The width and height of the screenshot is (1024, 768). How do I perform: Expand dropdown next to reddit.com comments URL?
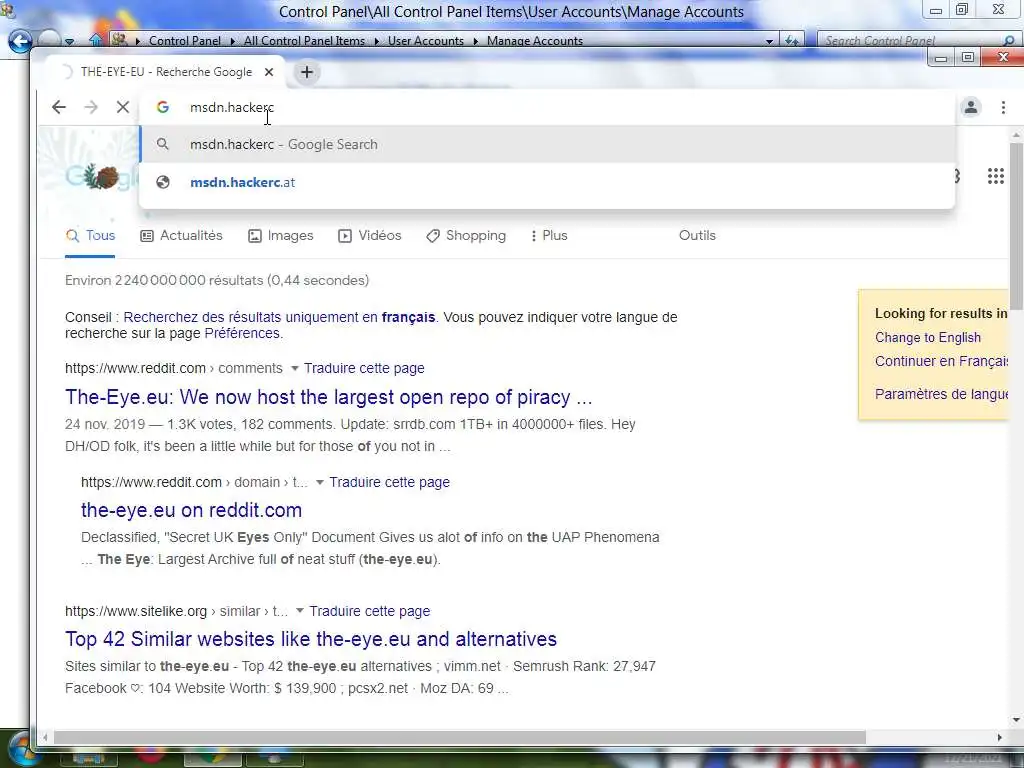click(295, 369)
